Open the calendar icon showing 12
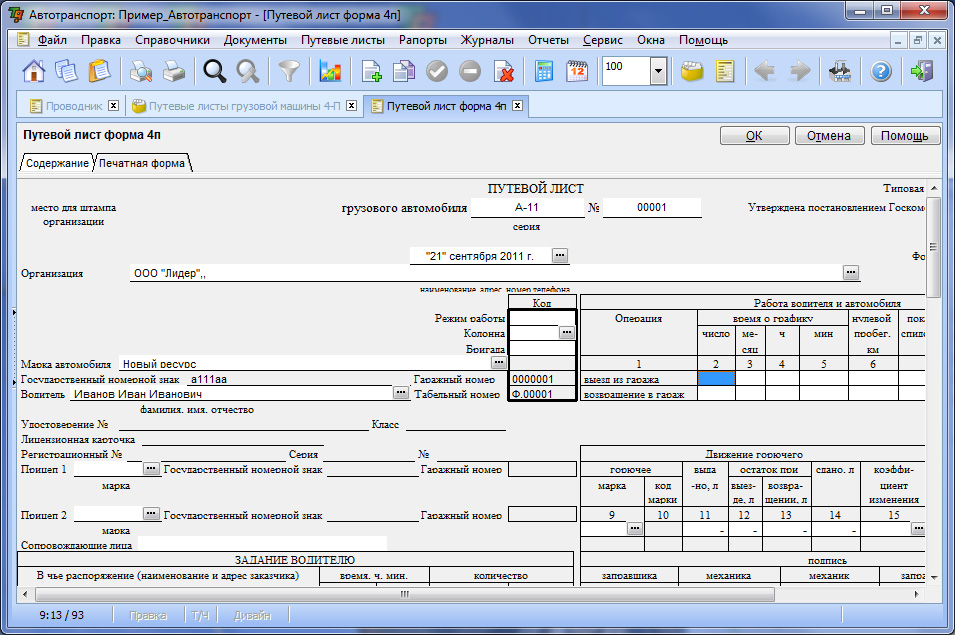 577,71
